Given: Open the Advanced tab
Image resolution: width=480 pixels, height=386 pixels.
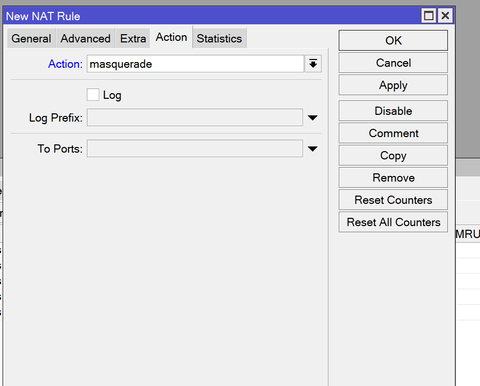Looking at the screenshot, I should click(86, 39).
